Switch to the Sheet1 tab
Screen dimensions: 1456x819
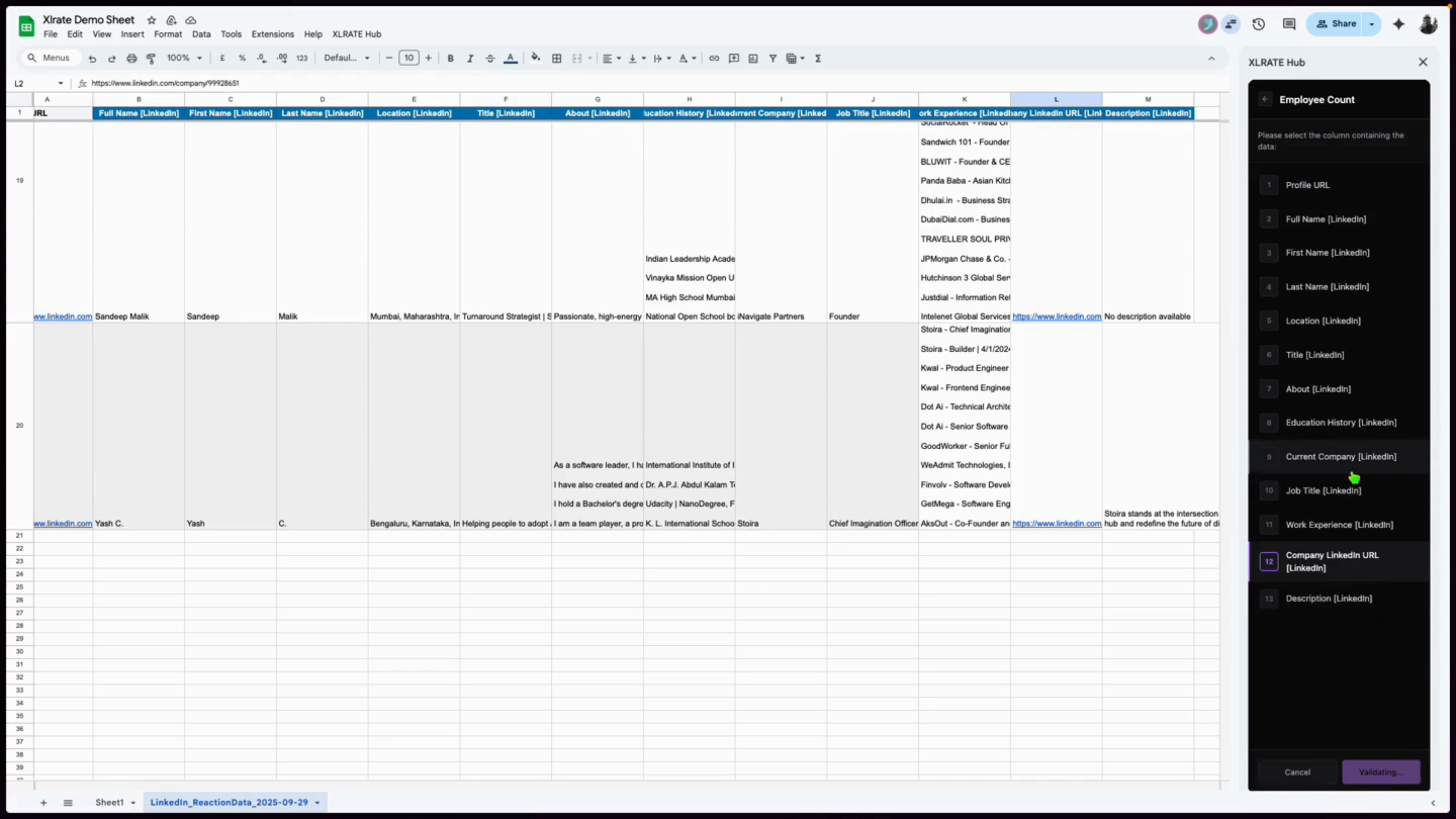(x=109, y=802)
